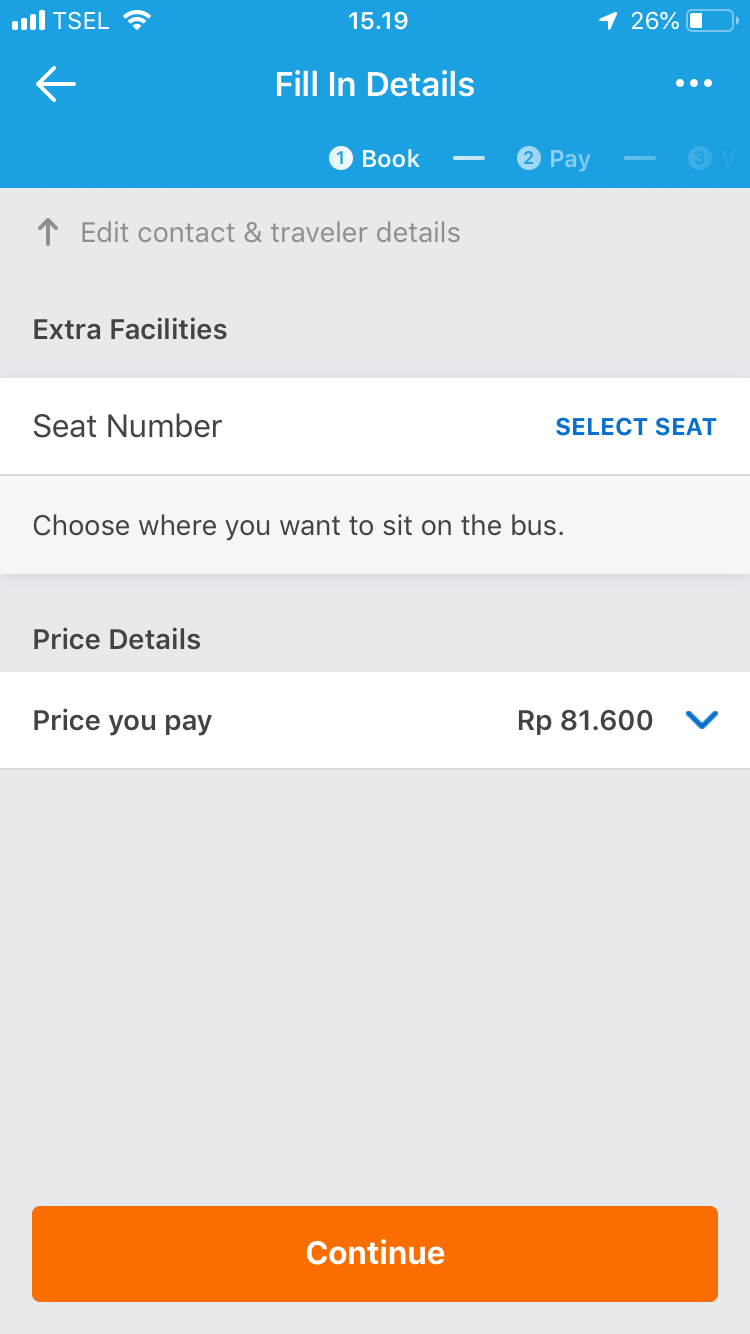Tap the Wi-Fi status icon
The height and width of the screenshot is (1334, 750).
136,20
